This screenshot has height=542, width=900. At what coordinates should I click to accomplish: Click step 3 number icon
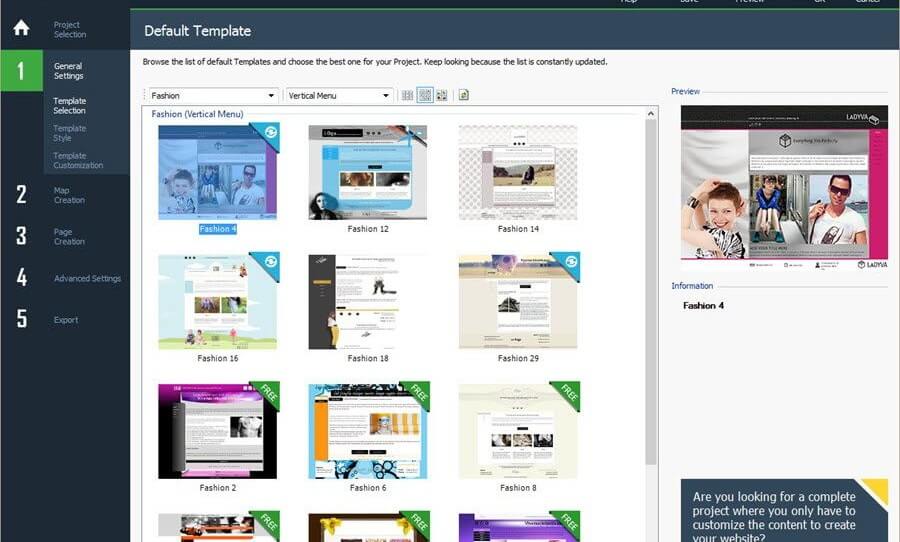(21, 236)
